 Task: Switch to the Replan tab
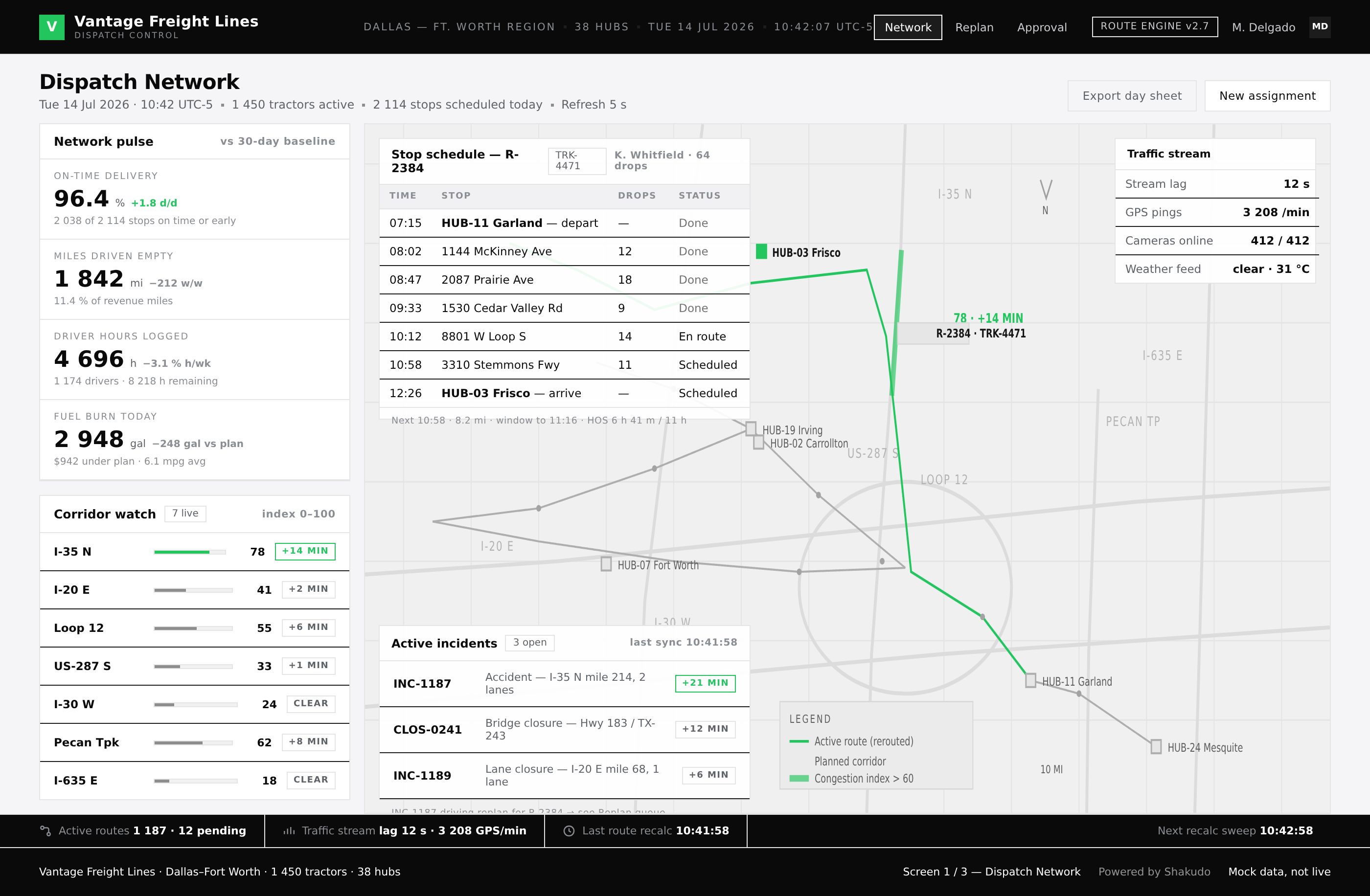click(x=974, y=27)
